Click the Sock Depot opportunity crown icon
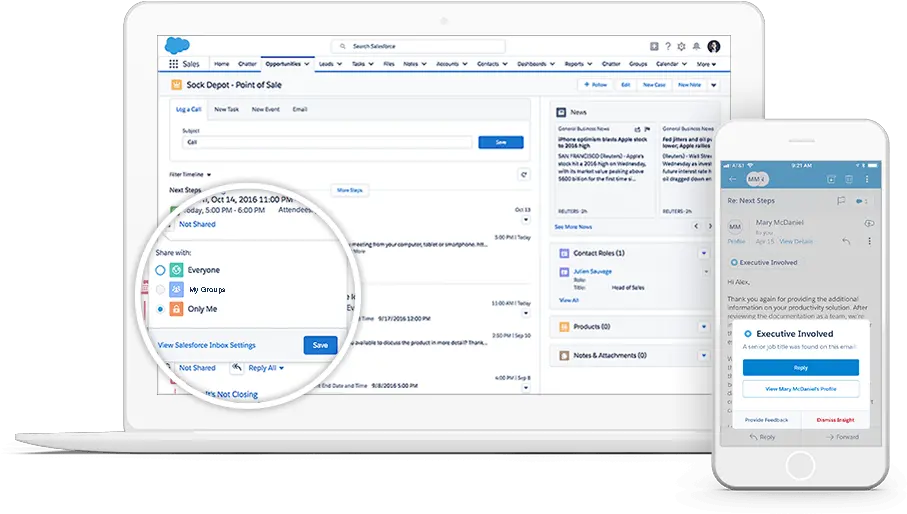The image size is (907, 514). (176, 85)
